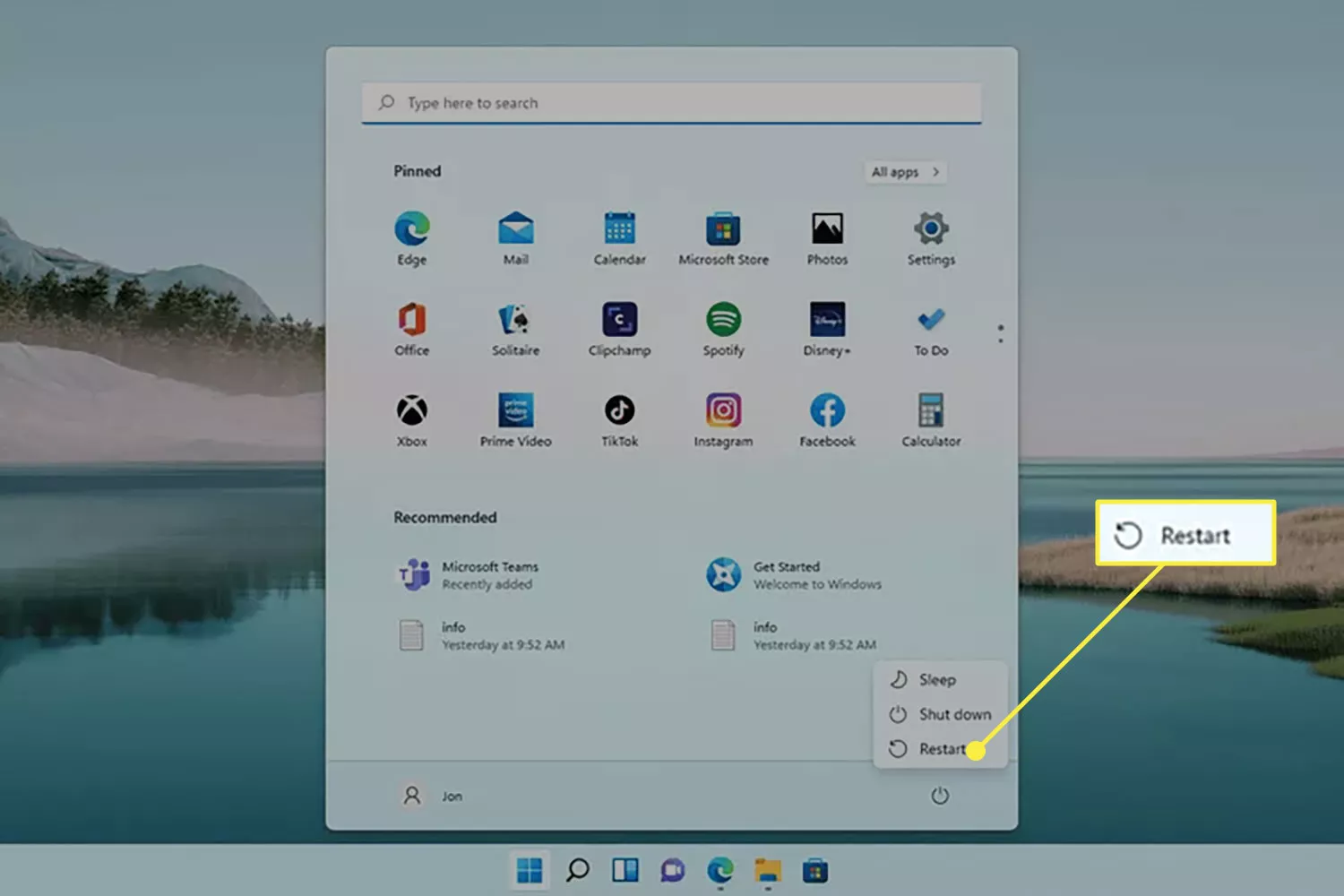Click the power button icon
This screenshot has height=896, width=1344.
tap(940, 796)
